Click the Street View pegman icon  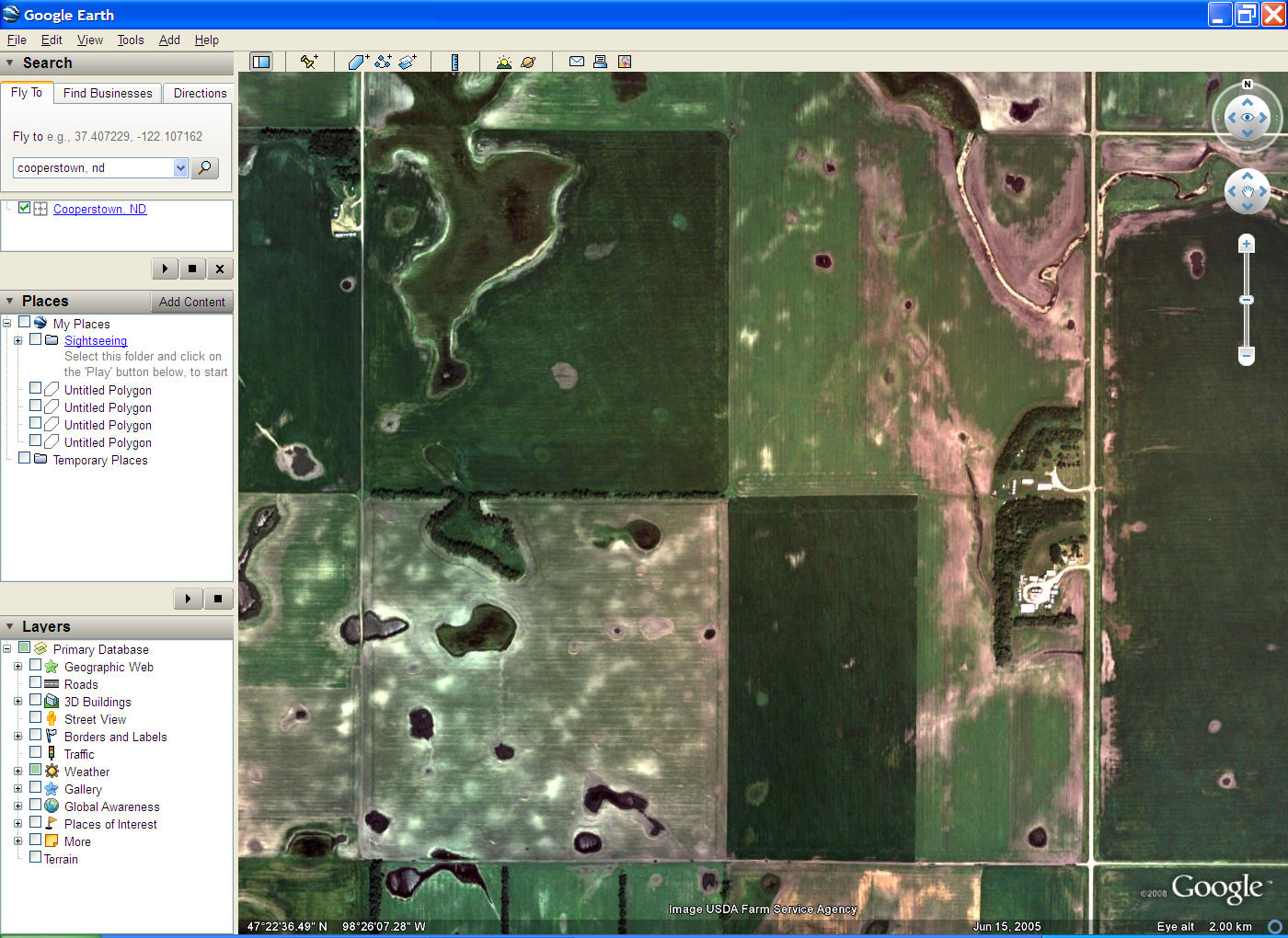[52, 718]
